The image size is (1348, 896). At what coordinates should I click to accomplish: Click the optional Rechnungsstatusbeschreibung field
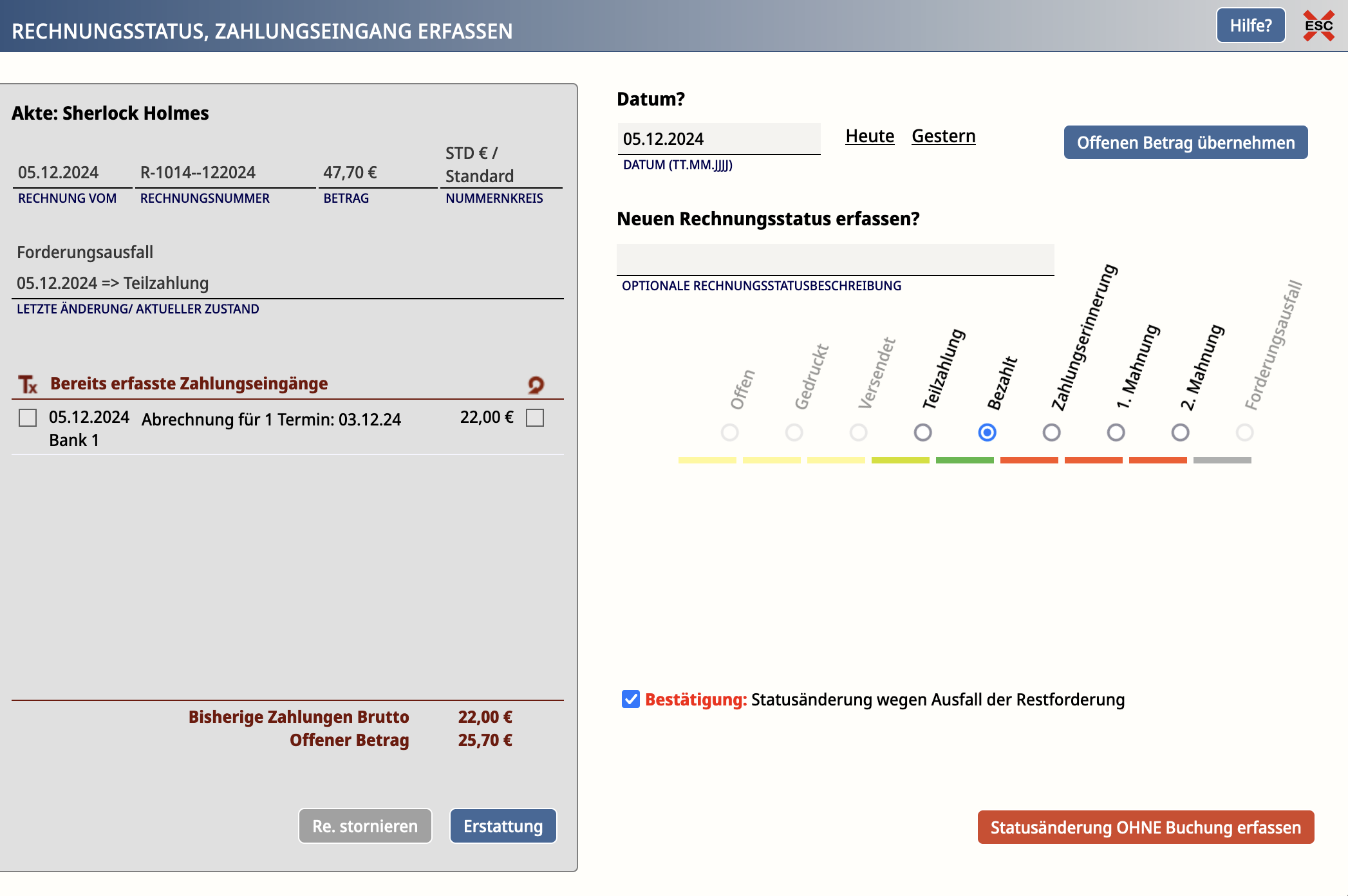coord(835,260)
